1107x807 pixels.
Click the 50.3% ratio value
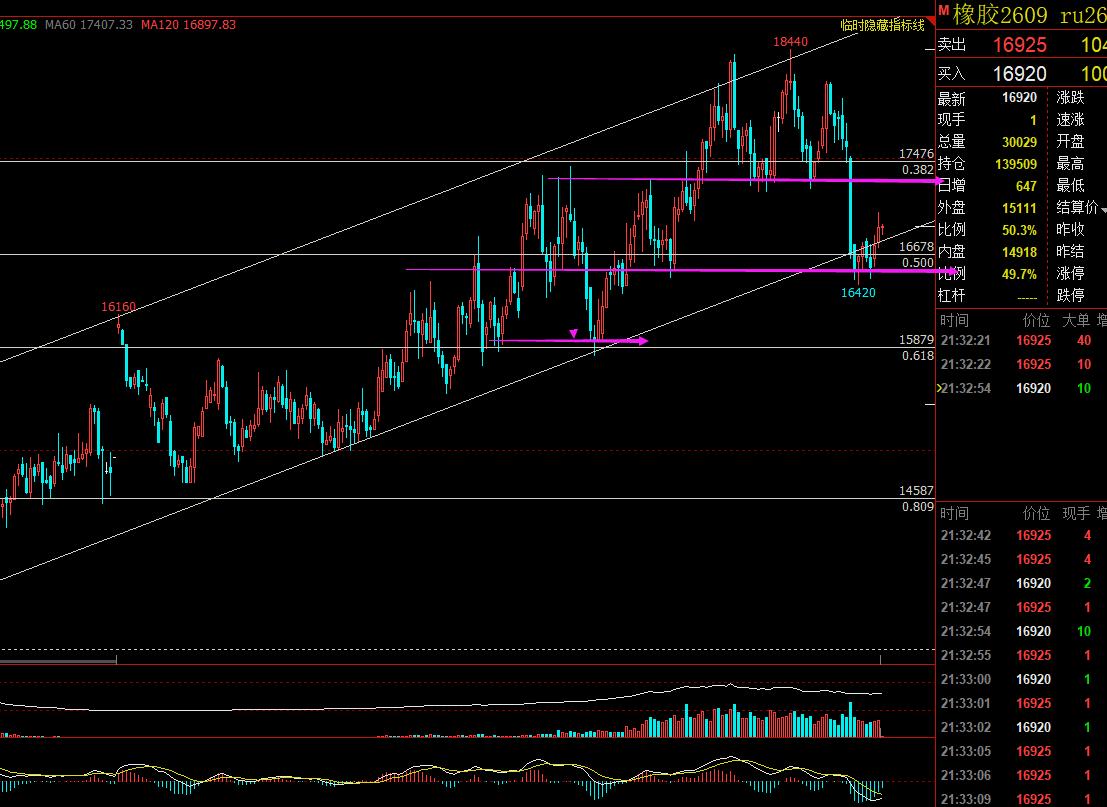[x=1019, y=230]
